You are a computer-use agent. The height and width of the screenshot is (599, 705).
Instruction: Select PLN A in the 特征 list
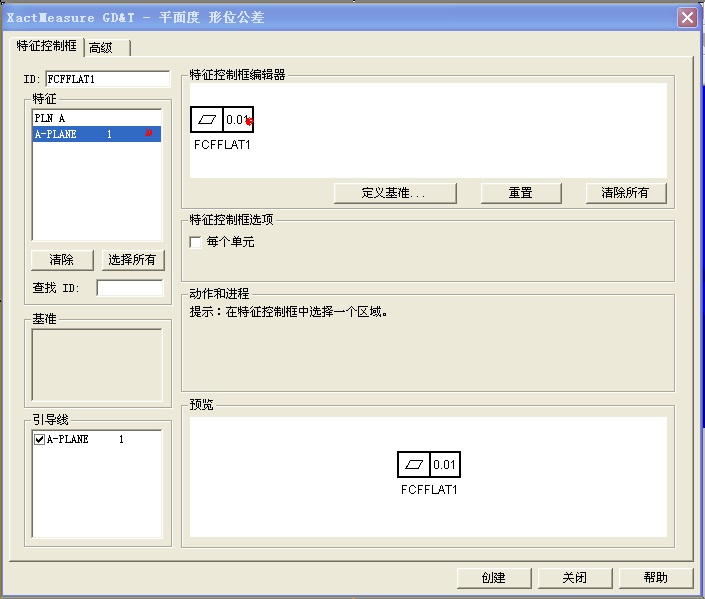pyautogui.click(x=50, y=118)
